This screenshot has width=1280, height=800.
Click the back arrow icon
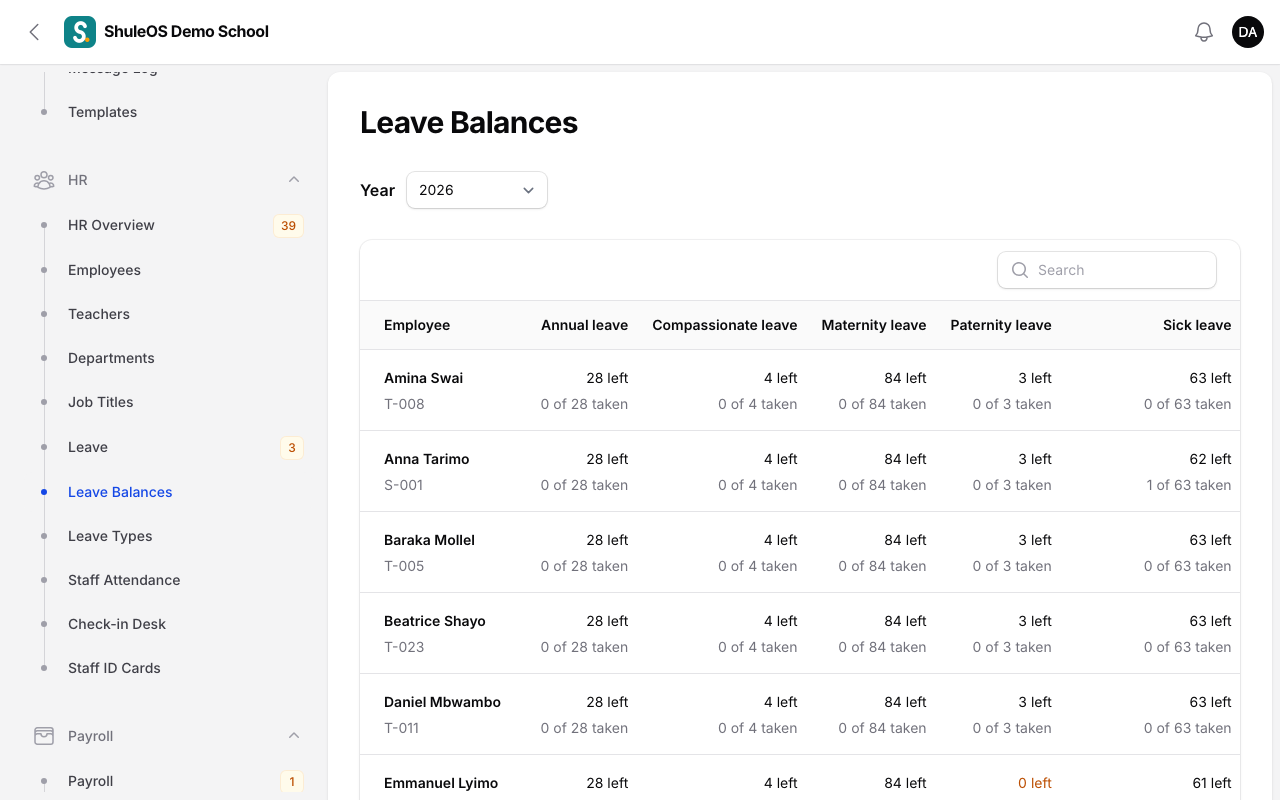point(34,32)
